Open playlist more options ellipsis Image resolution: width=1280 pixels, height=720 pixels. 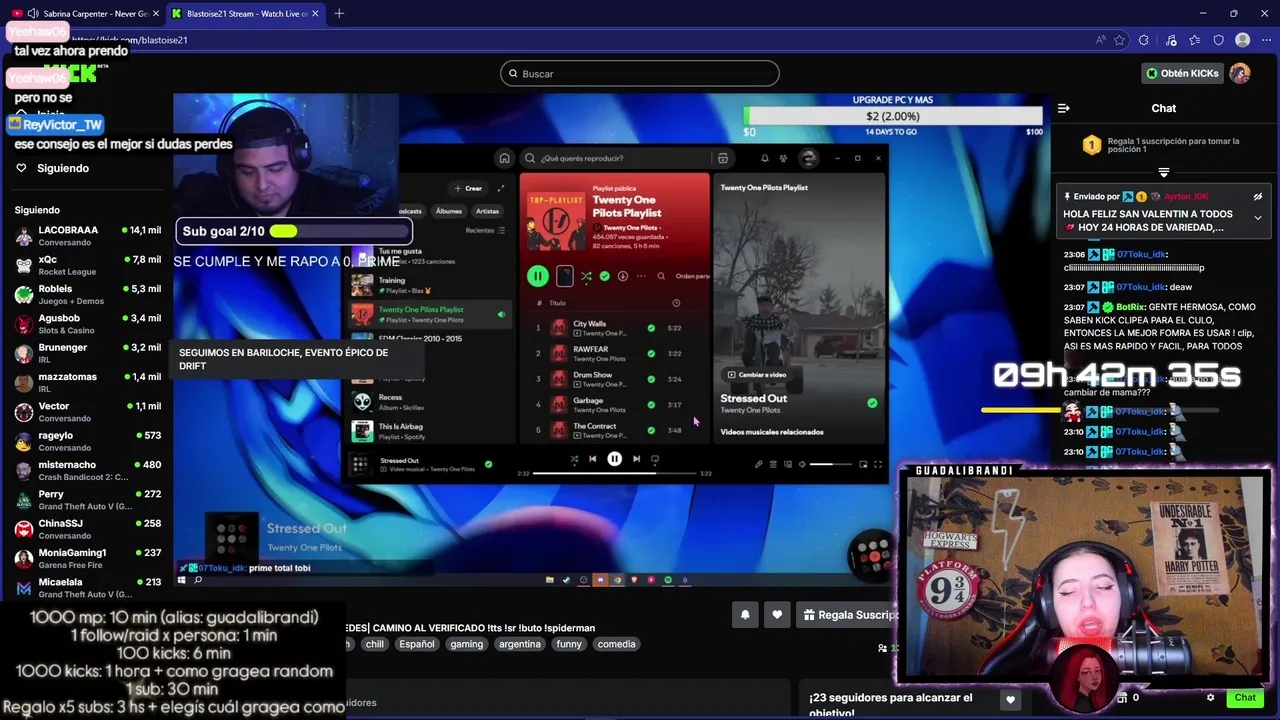point(641,276)
